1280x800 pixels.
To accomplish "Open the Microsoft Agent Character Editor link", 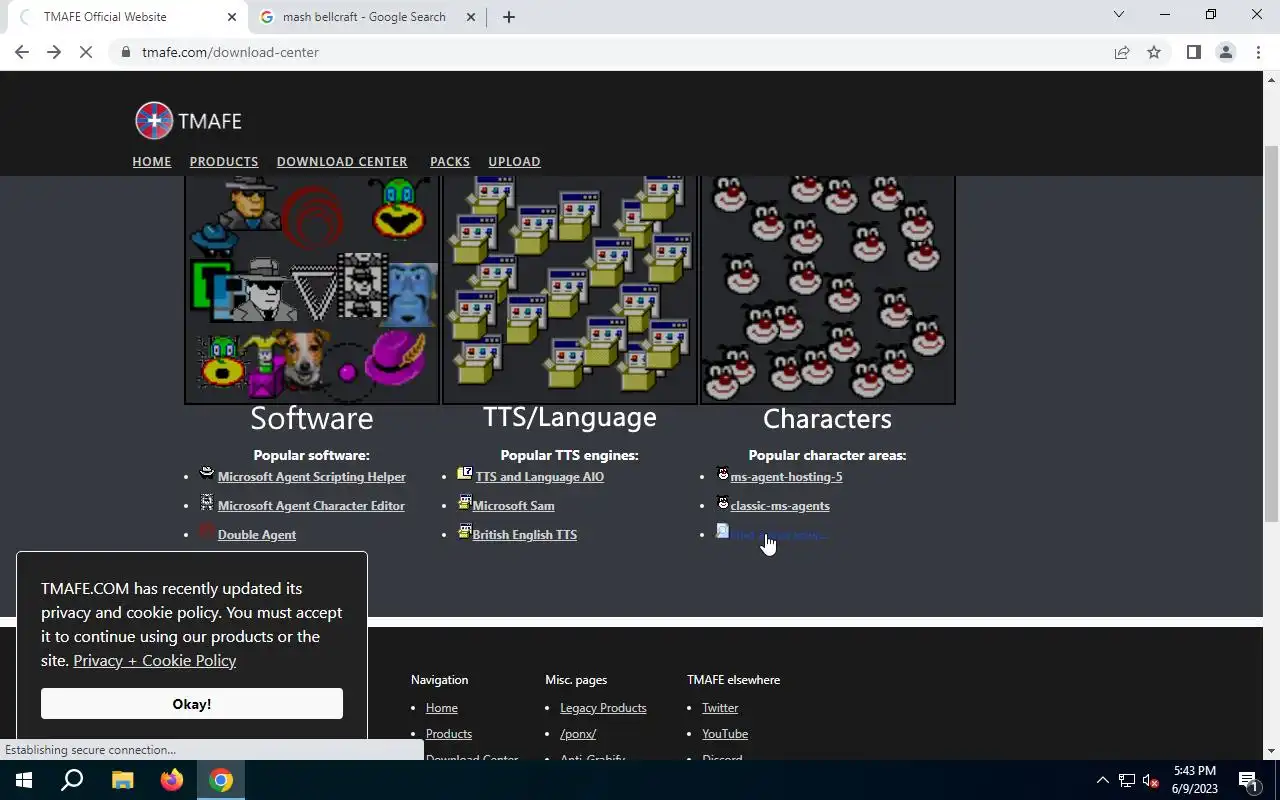I will point(311,506).
